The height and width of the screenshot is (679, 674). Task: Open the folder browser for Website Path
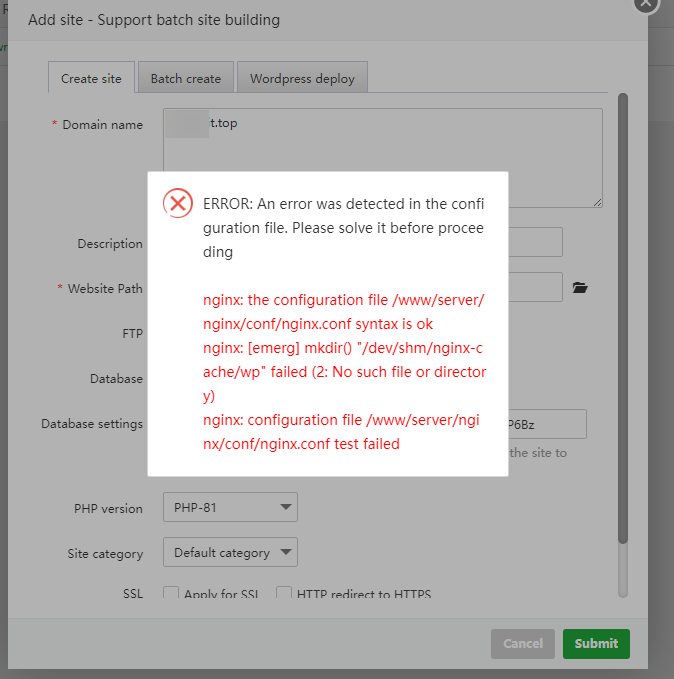580,288
